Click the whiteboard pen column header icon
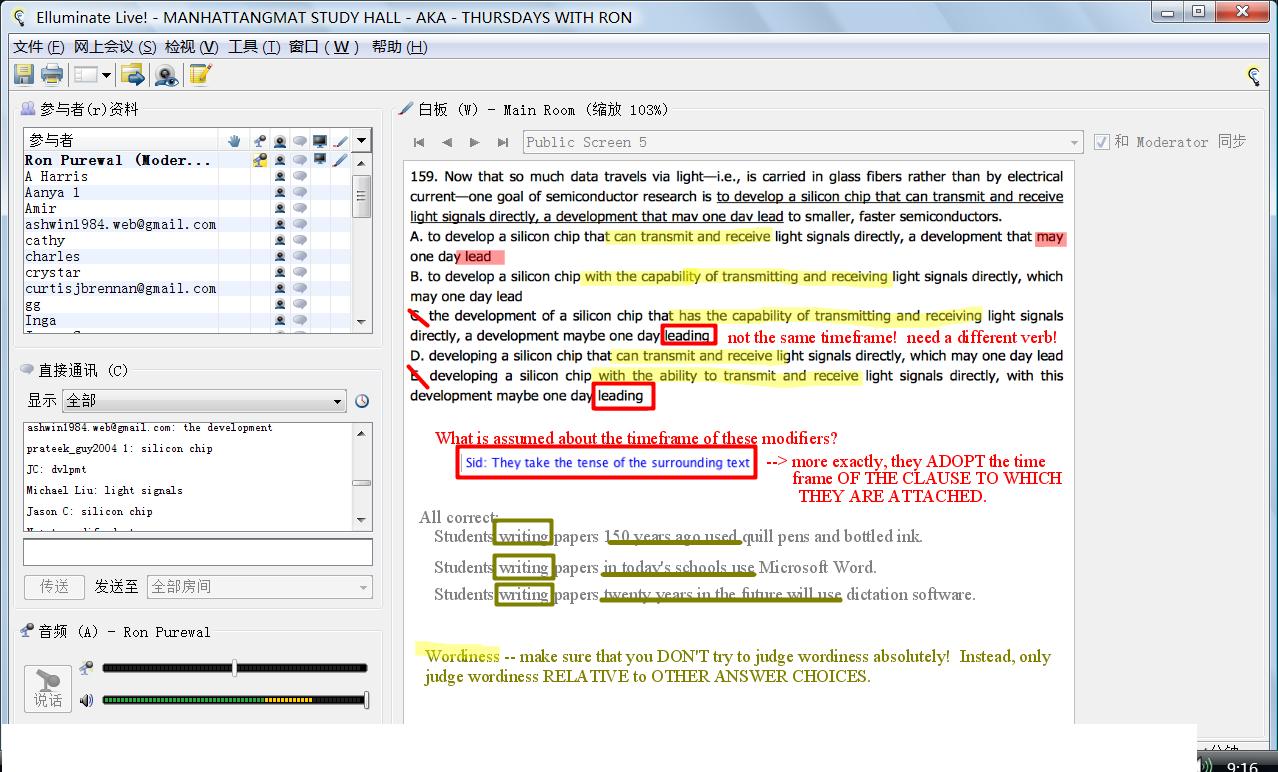The height and width of the screenshot is (772, 1278). coord(340,141)
